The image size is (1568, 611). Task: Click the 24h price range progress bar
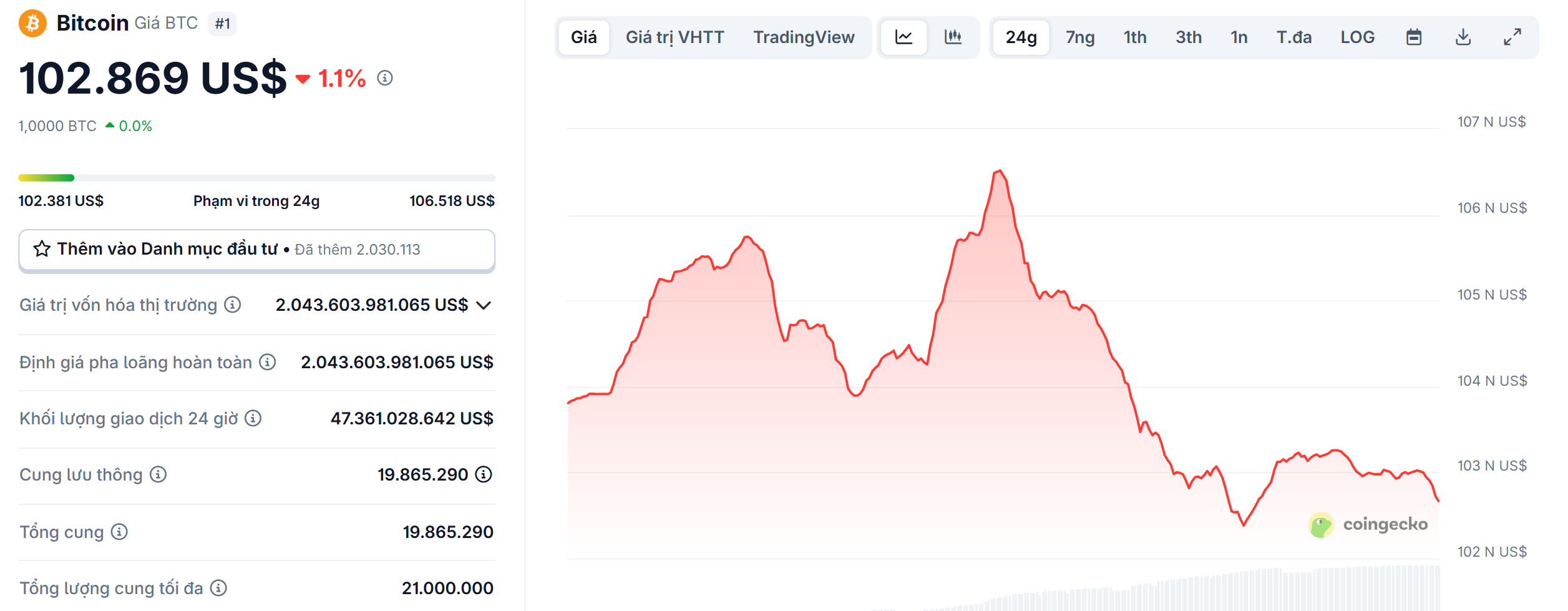point(257,178)
